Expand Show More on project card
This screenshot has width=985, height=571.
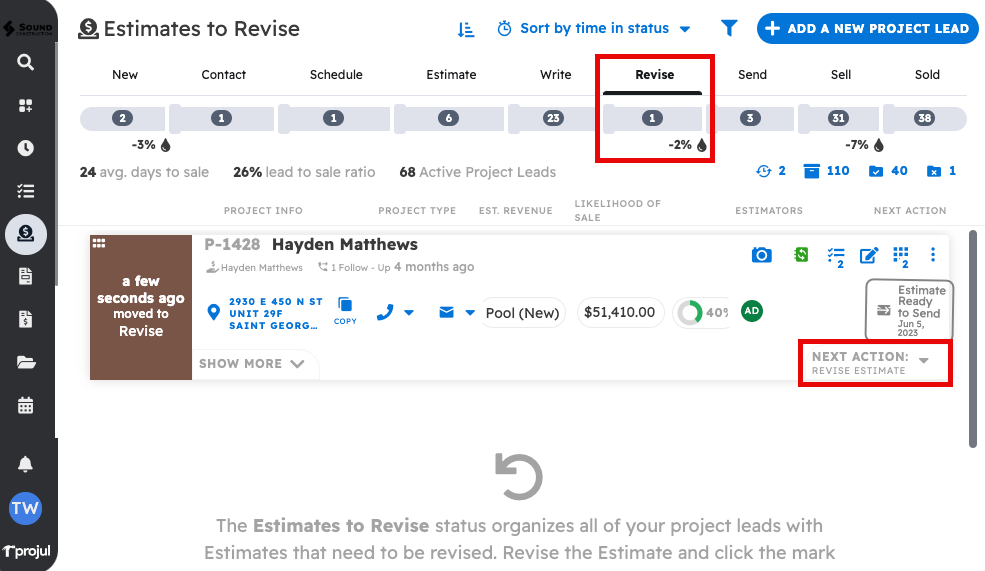252,364
